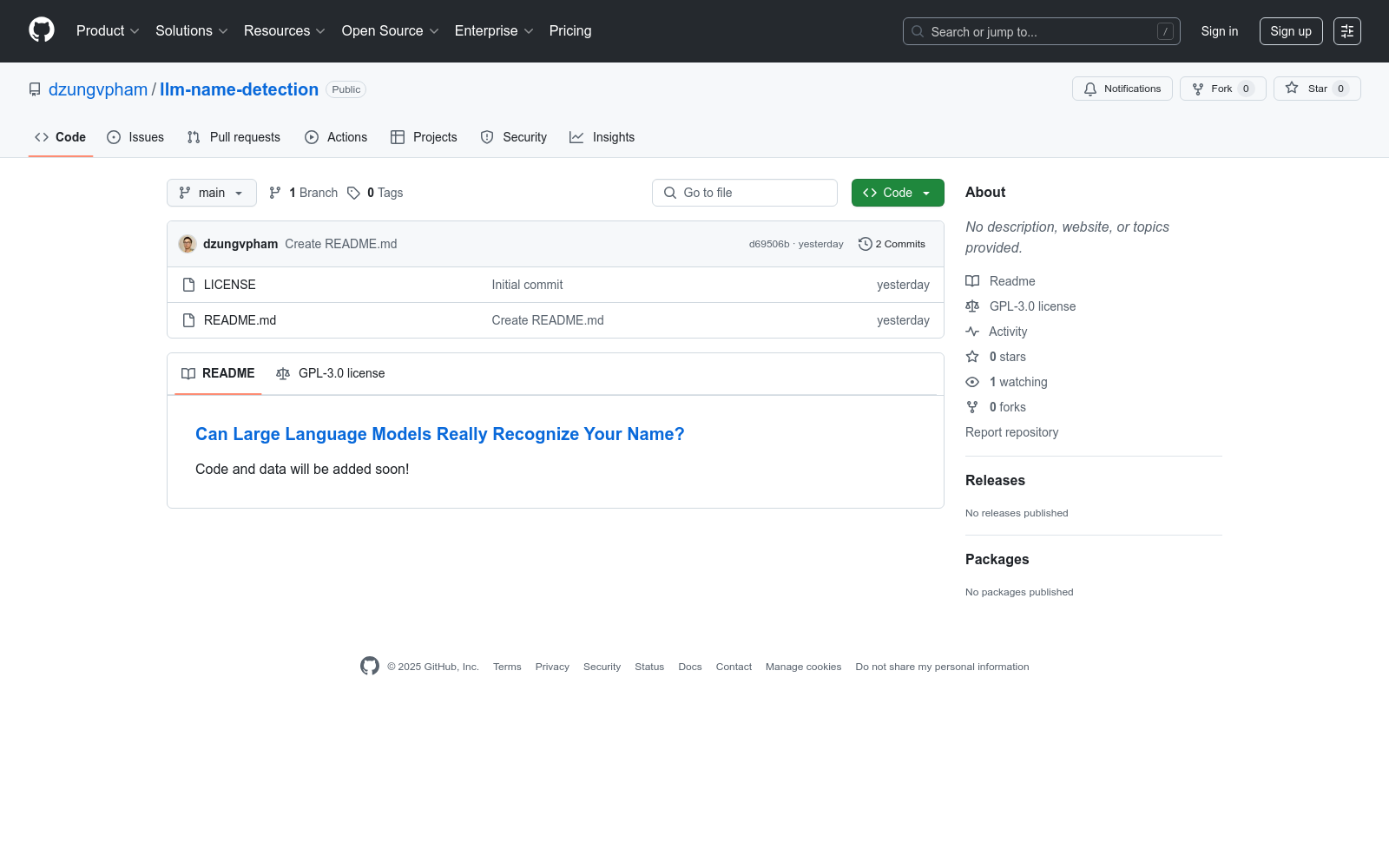Select the README tab in file viewer
1389x868 pixels.
[x=218, y=373]
